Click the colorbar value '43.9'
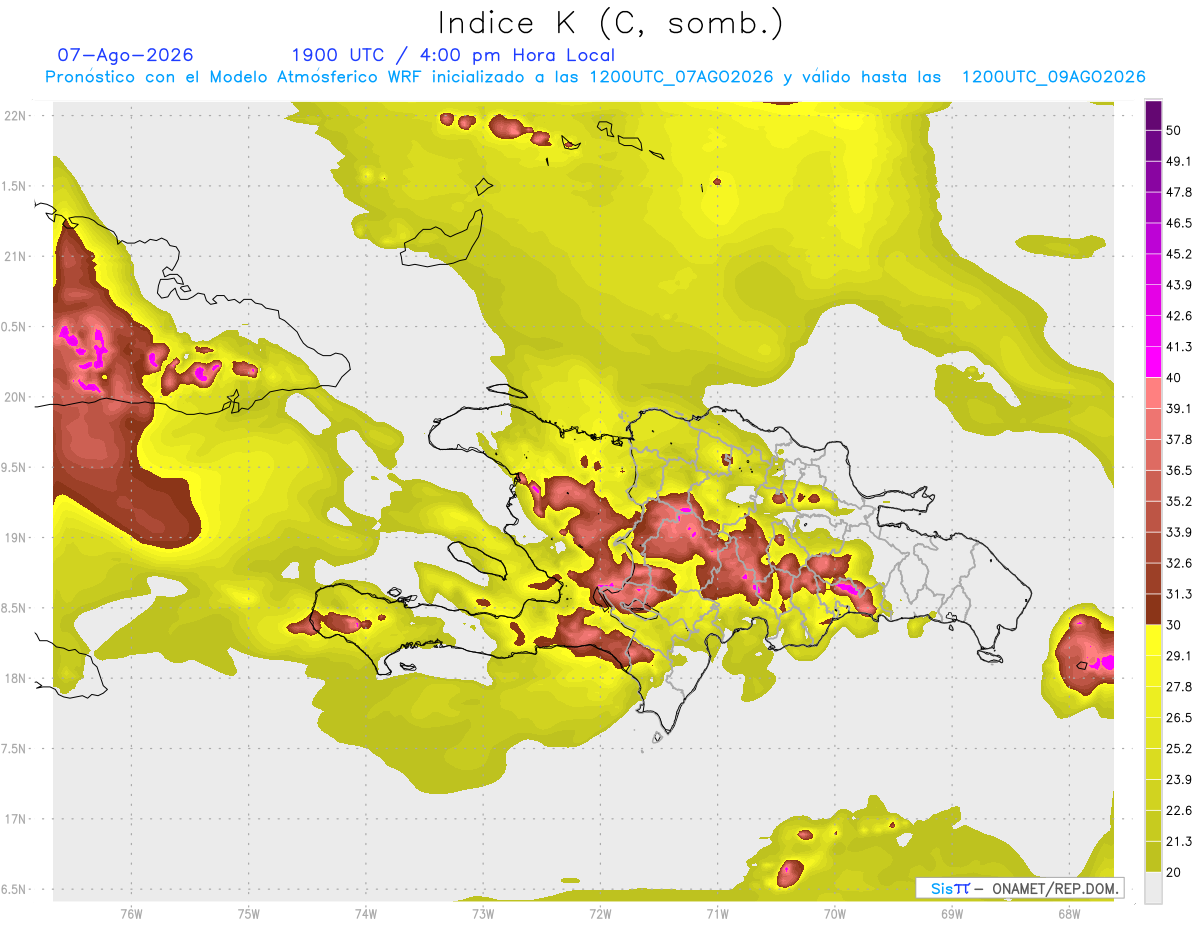Image resolution: width=1200 pixels, height=927 pixels. [x=1179, y=285]
